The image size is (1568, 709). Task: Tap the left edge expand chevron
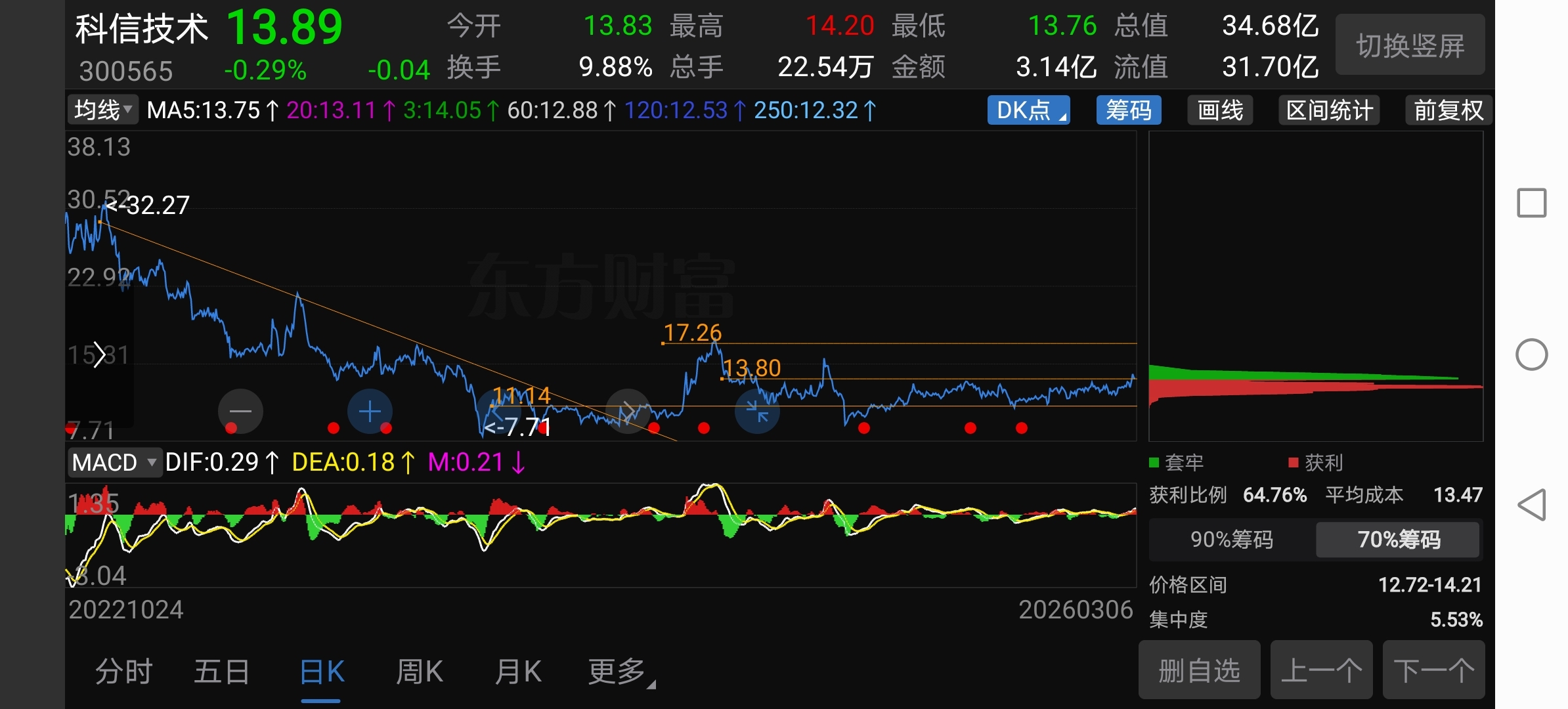pyautogui.click(x=99, y=355)
